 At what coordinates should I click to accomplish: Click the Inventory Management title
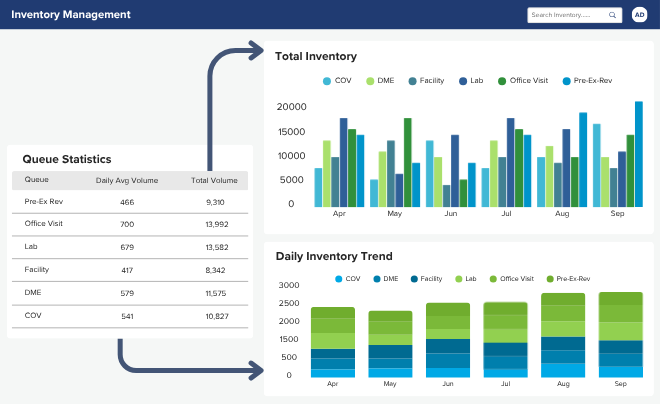tap(71, 14)
